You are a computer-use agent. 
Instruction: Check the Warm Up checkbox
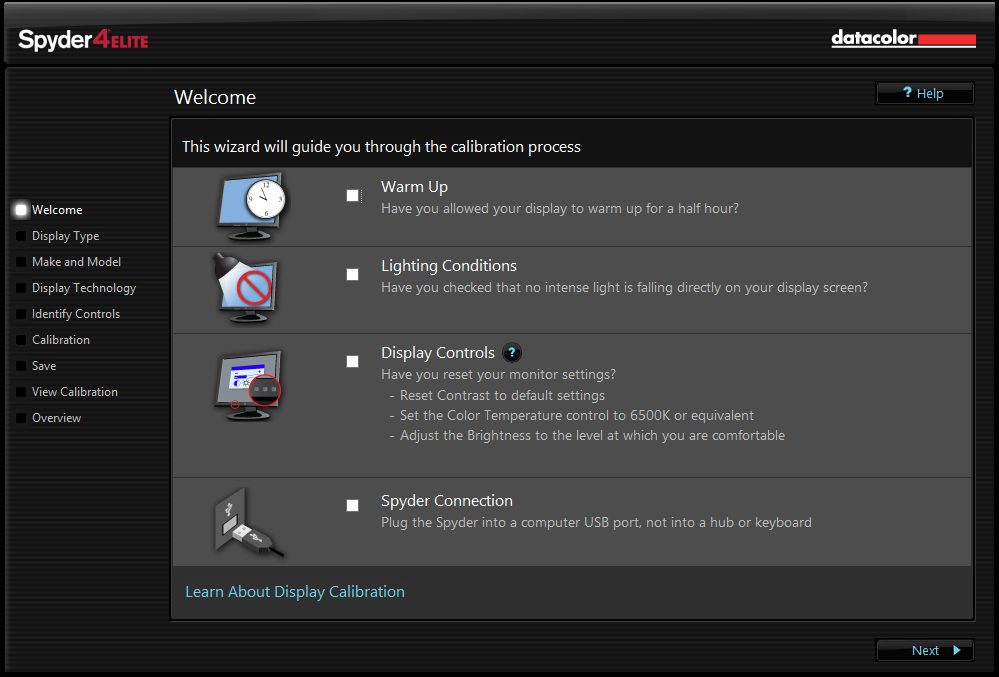point(352,195)
